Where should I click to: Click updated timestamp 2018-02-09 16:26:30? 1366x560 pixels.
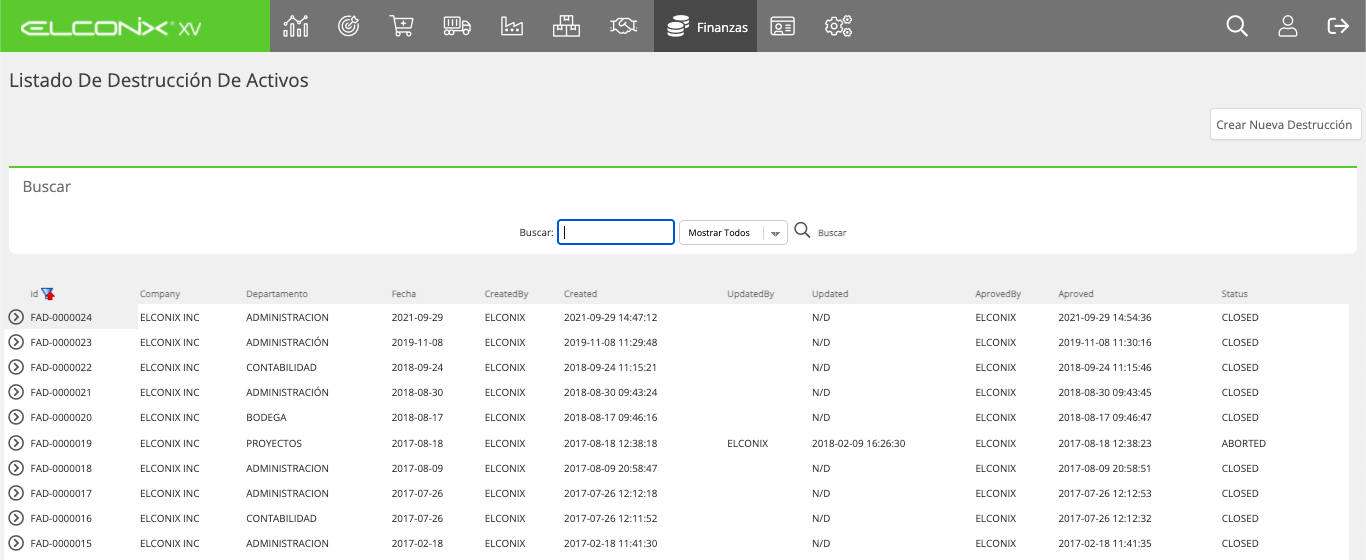(859, 443)
